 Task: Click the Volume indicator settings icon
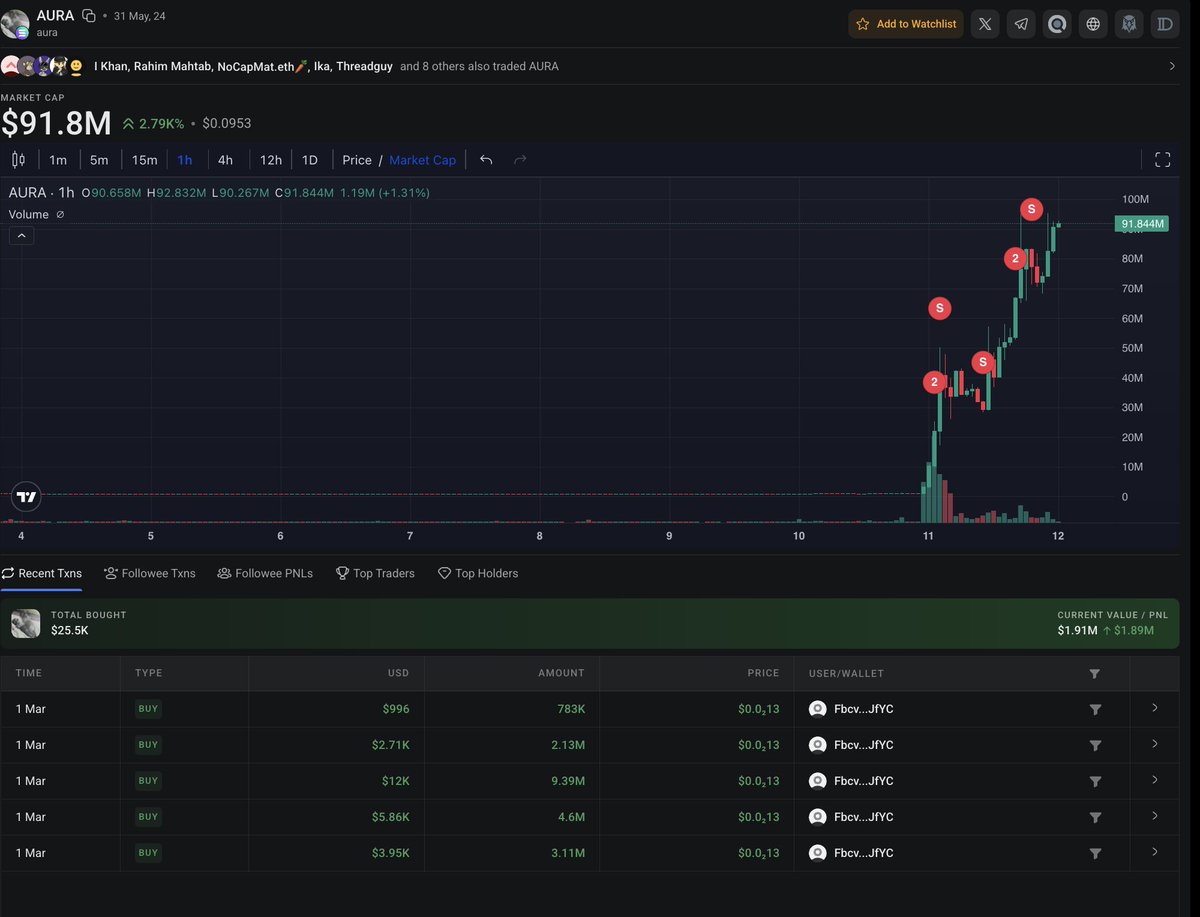coord(60,215)
